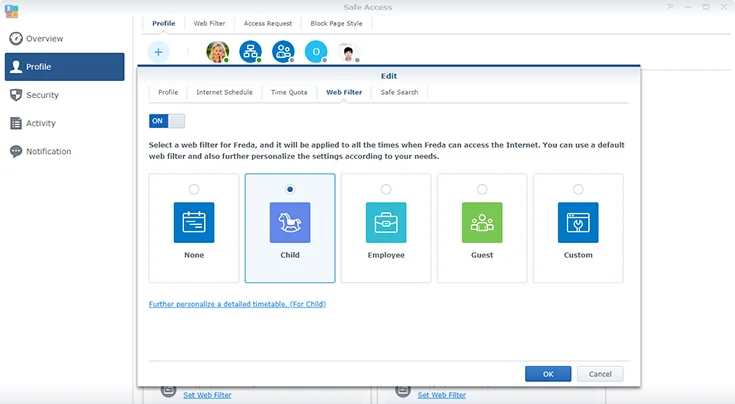Select the group users profile icon
735x404 pixels.
click(283, 52)
